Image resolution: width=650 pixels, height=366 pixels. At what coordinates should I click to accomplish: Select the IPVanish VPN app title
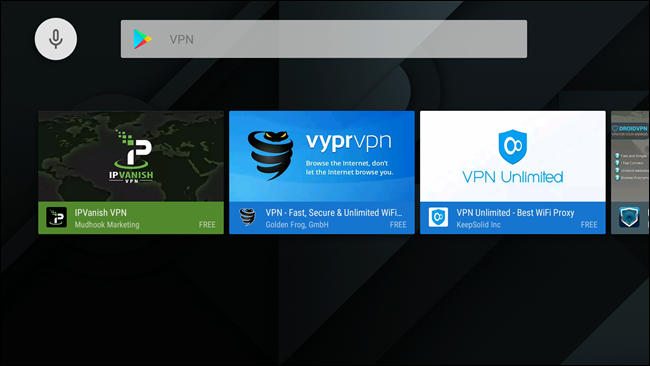(x=101, y=213)
